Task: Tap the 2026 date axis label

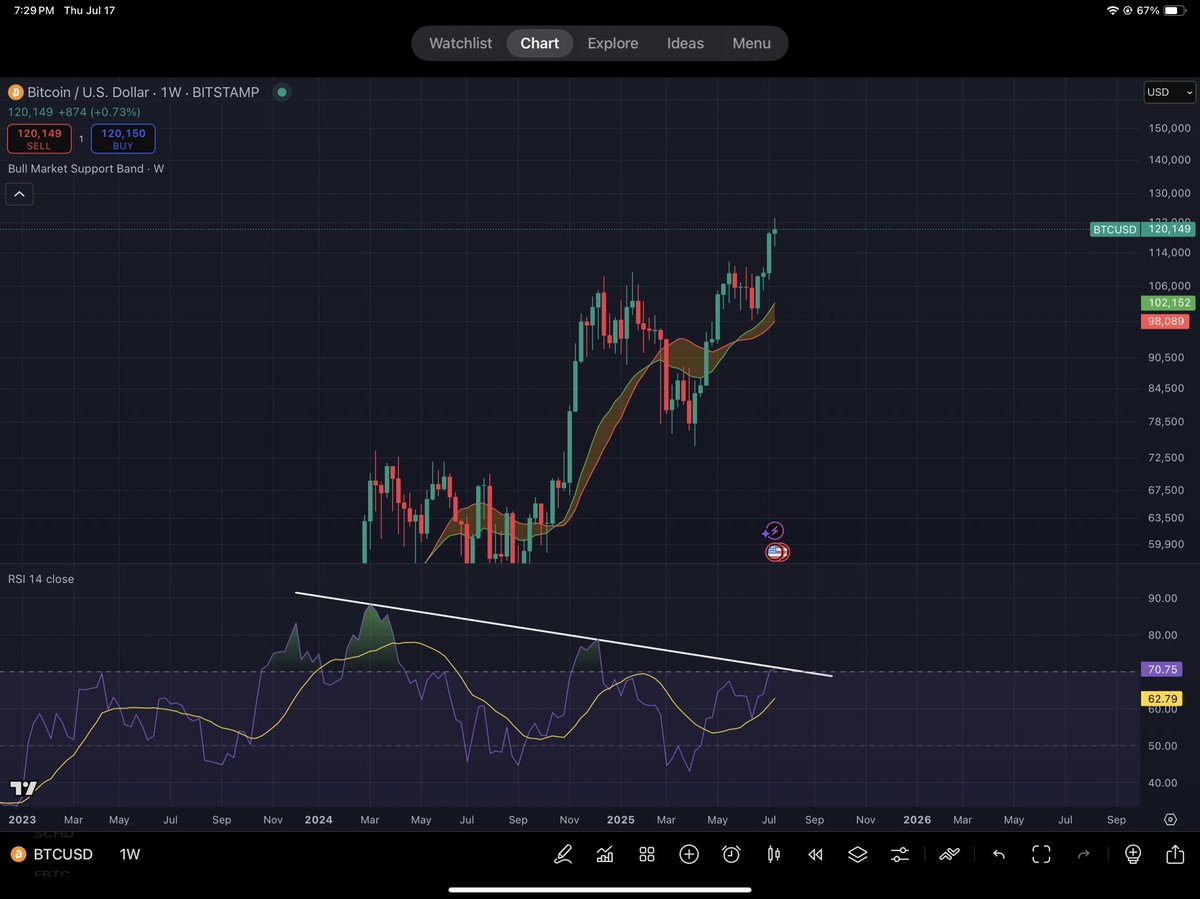Action: (x=917, y=820)
